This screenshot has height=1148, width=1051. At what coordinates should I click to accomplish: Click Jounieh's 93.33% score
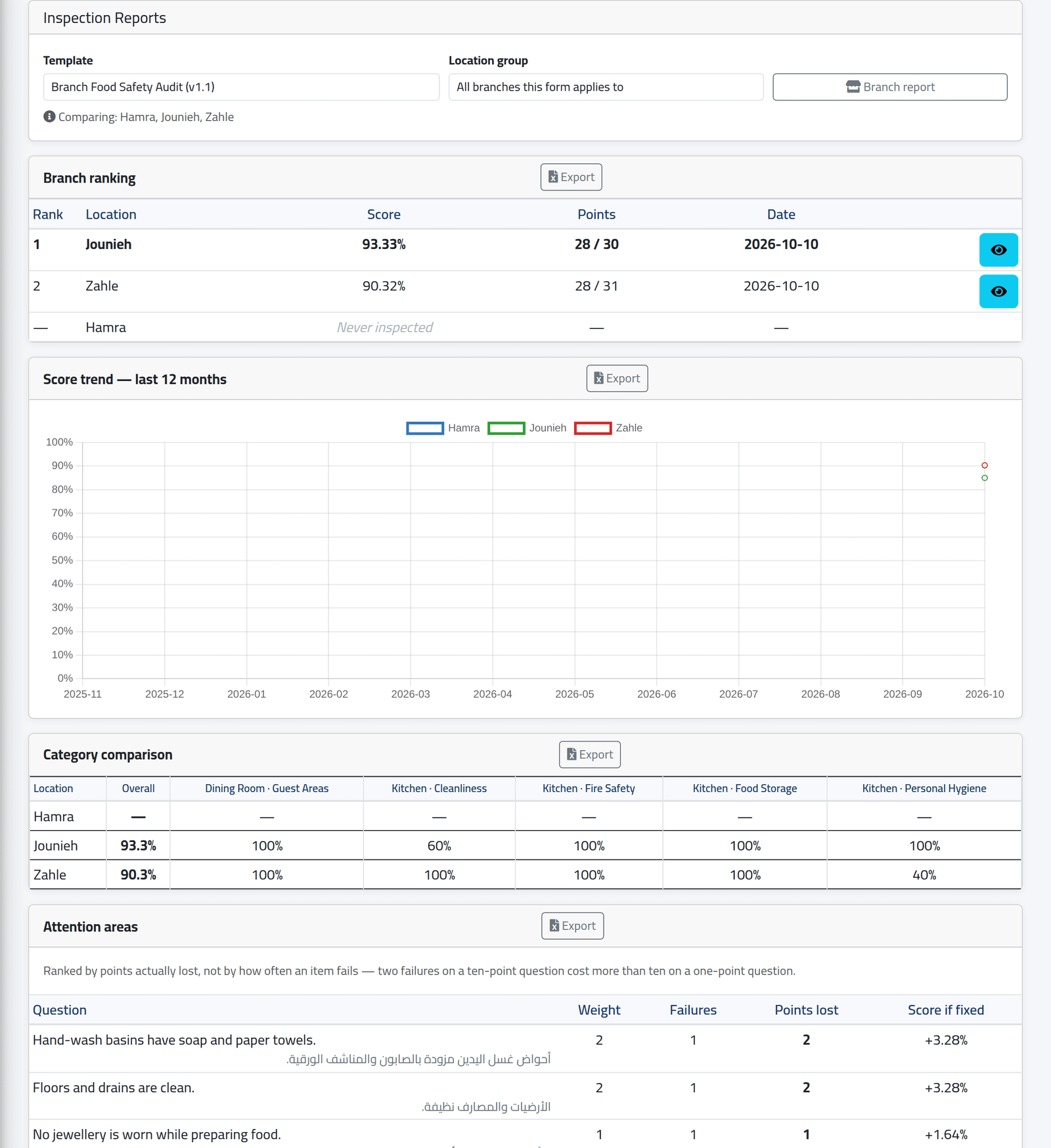[384, 244]
